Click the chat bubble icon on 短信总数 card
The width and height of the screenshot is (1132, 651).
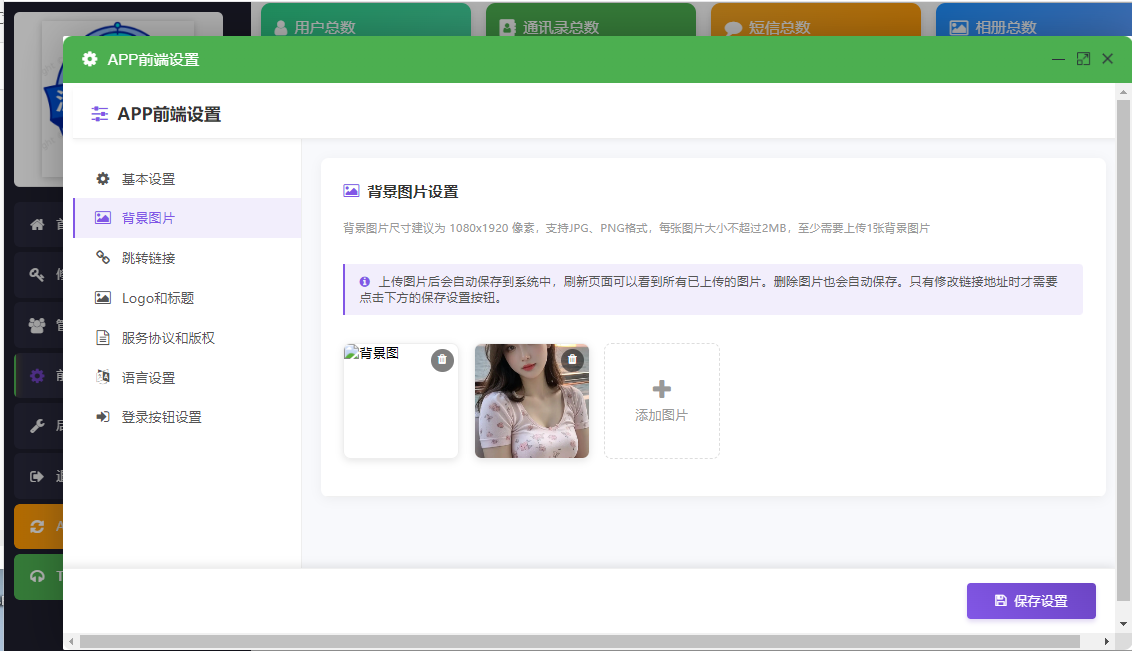[x=733, y=28]
